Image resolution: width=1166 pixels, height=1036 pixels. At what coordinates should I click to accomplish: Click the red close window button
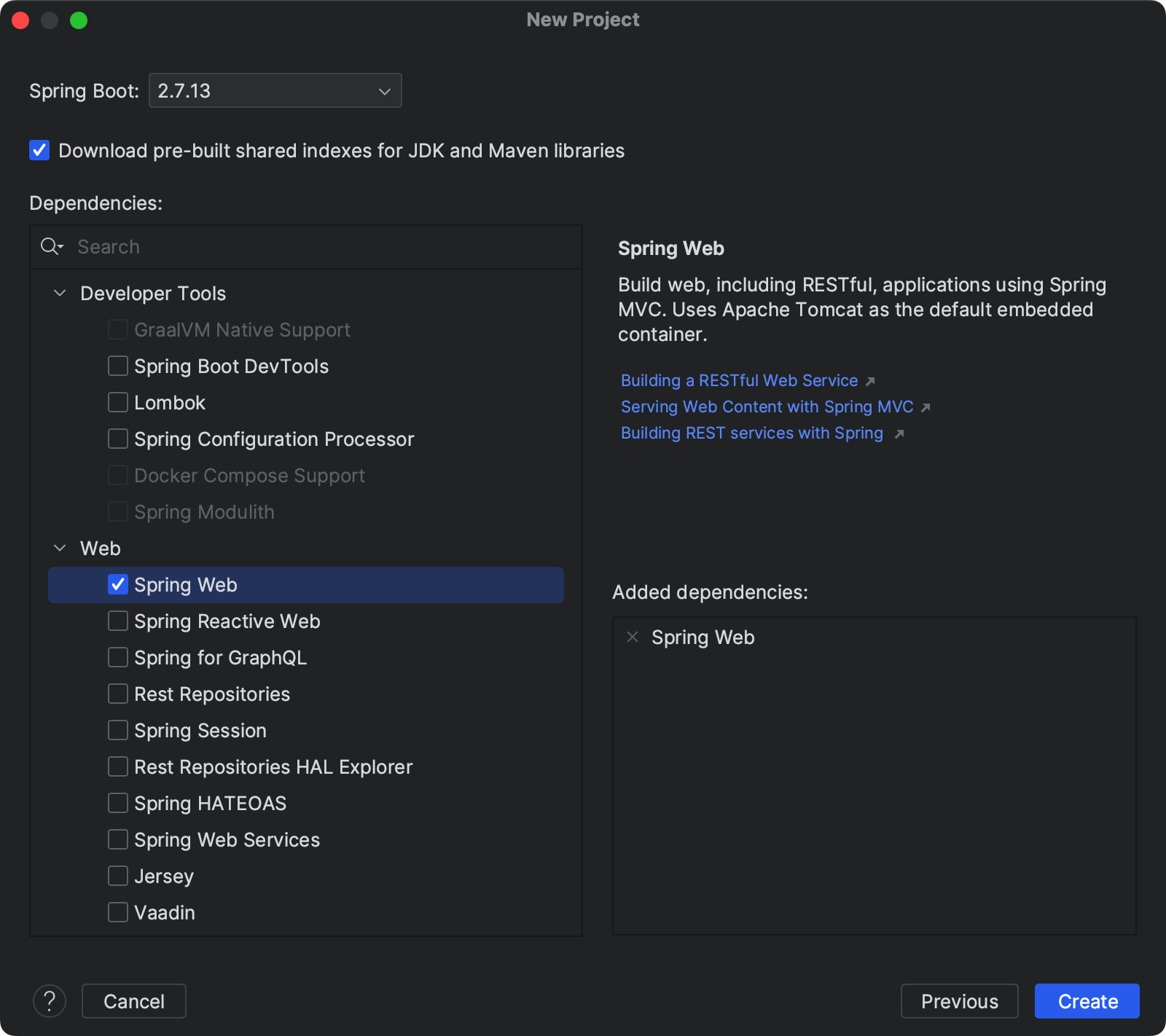tap(20, 20)
